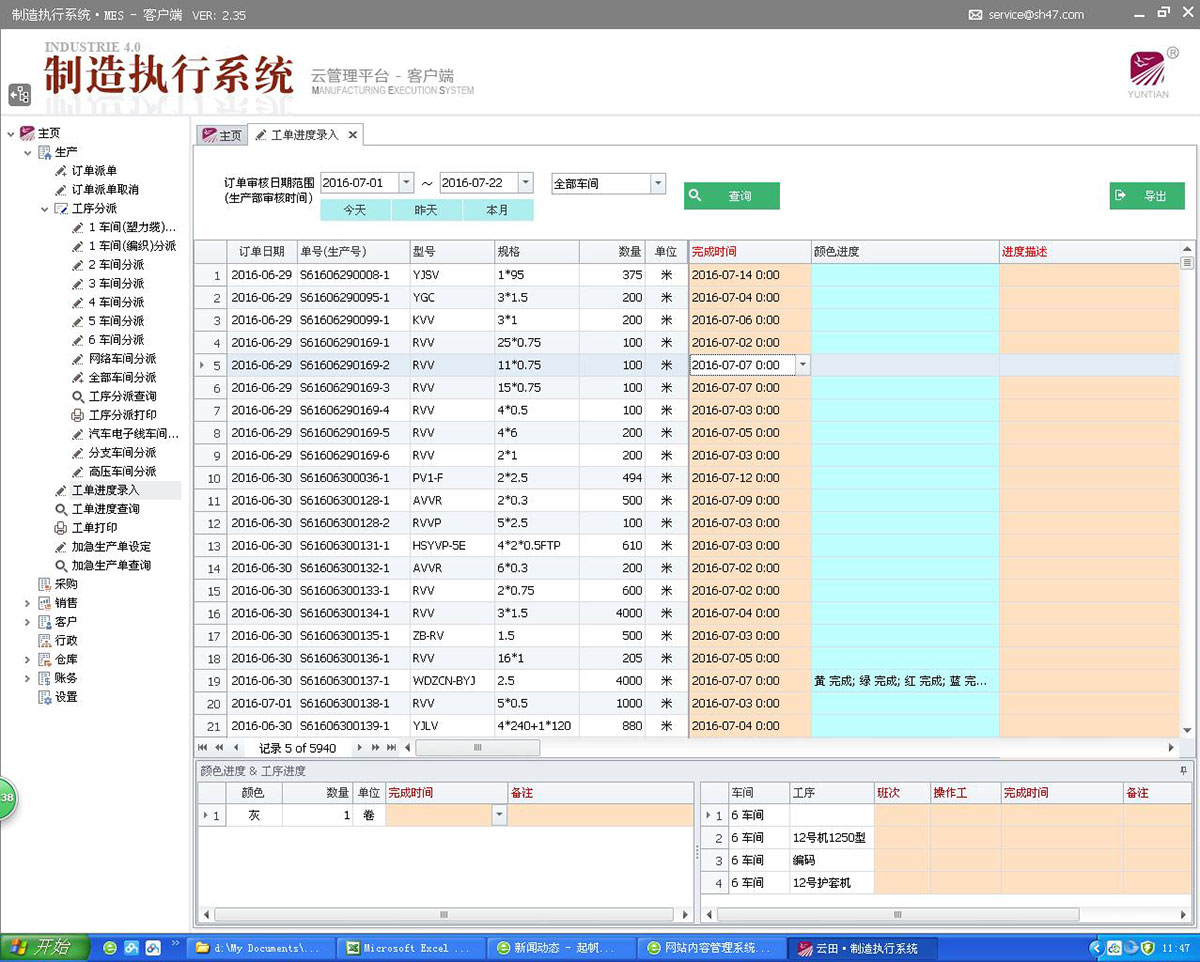The width and height of the screenshot is (1200, 962).
Task: Click the 导出 export button
Action: tap(1146, 196)
